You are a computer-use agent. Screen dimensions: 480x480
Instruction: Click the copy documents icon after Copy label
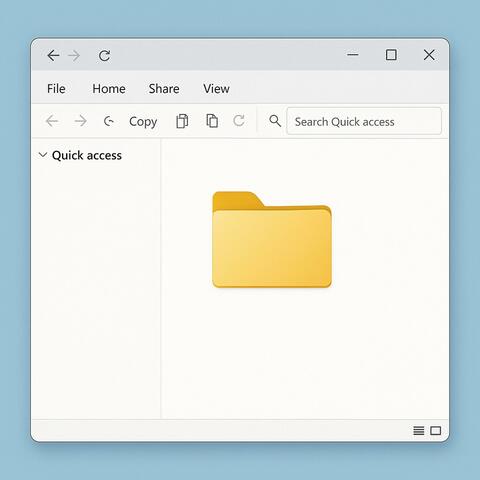click(x=182, y=121)
